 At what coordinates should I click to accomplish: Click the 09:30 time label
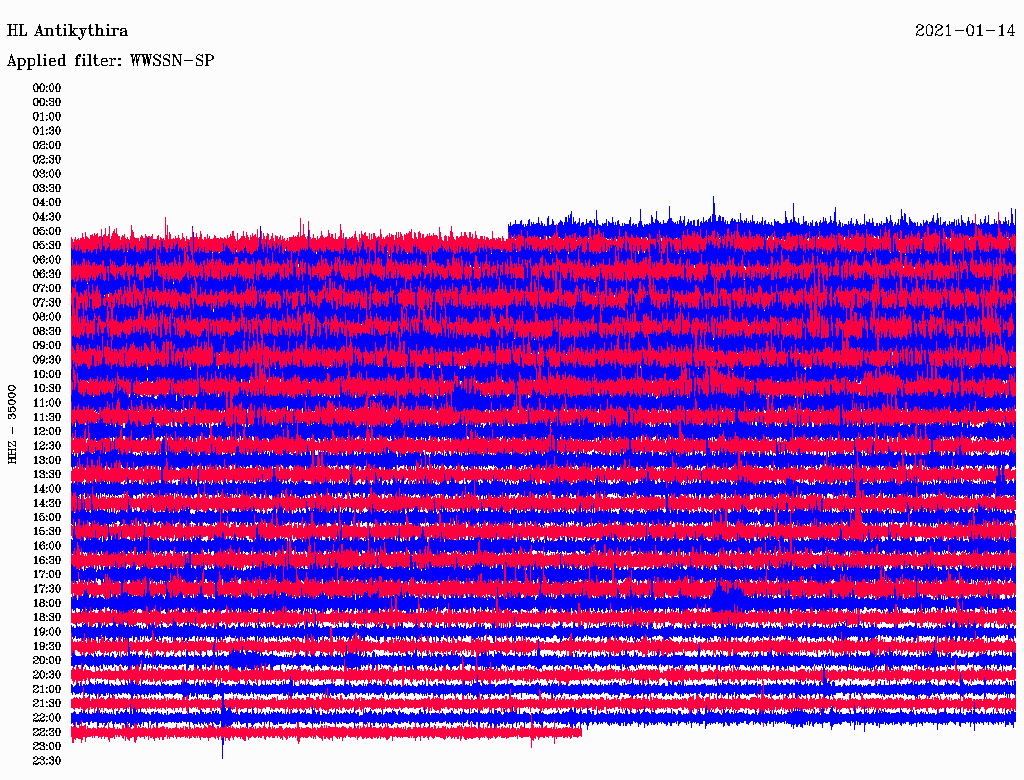pos(47,360)
